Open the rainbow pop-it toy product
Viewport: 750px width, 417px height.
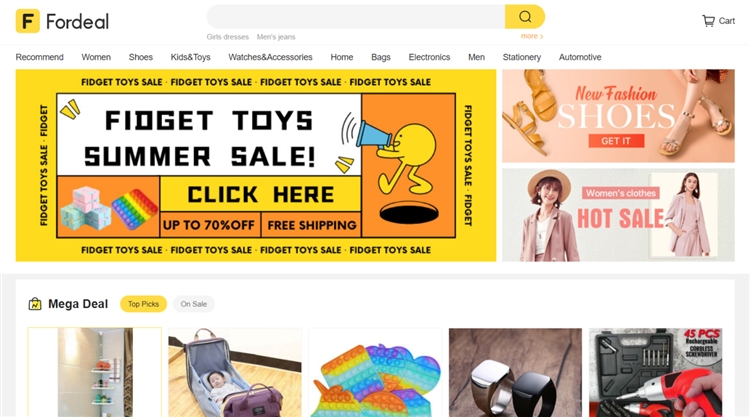pyautogui.click(x=375, y=373)
